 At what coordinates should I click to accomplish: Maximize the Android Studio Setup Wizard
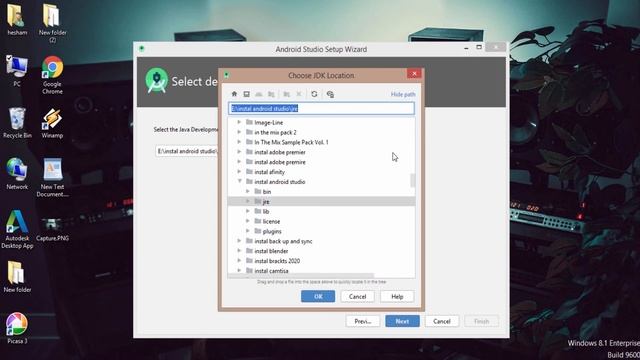(479, 47)
